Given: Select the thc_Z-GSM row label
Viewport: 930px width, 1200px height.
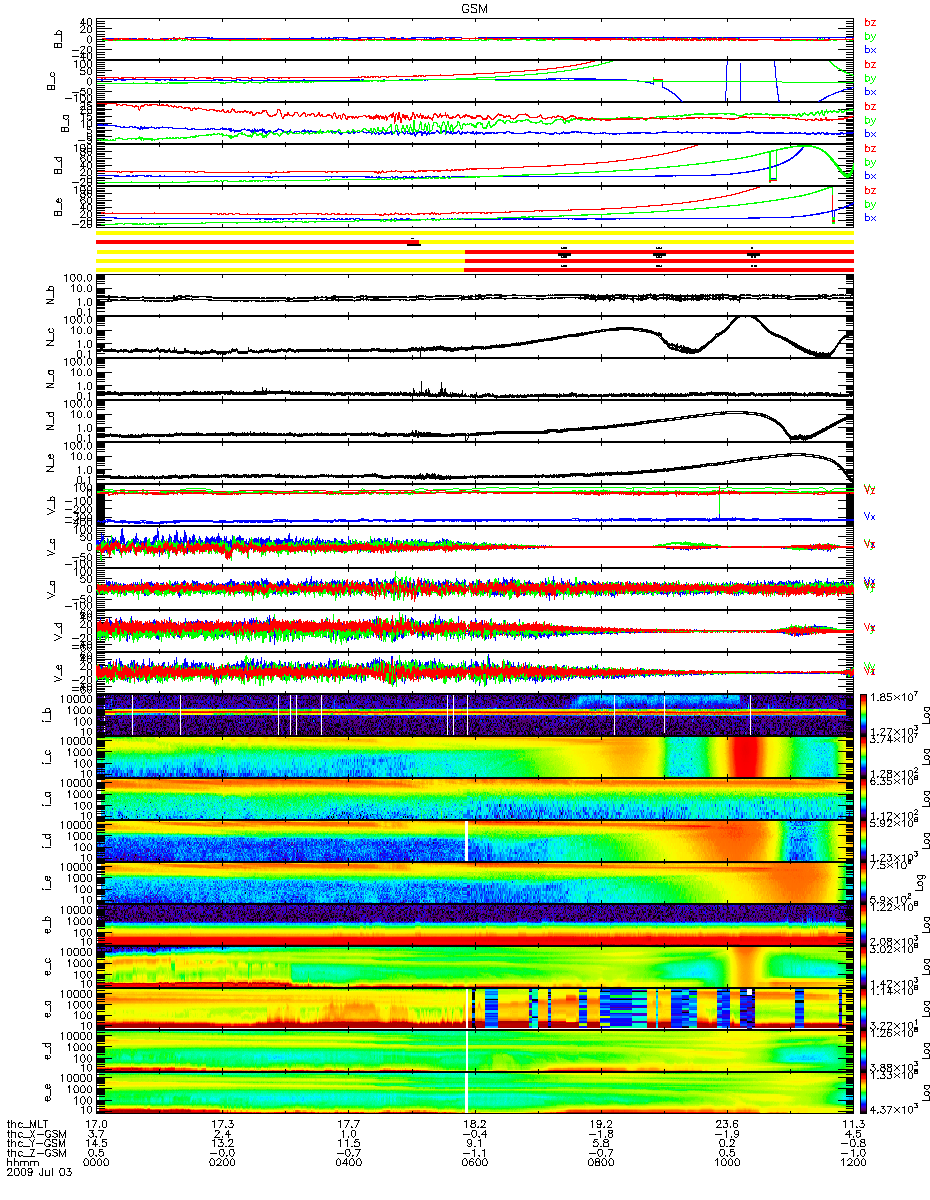Looking at the screenshot, I should (x=36, y=1151).
